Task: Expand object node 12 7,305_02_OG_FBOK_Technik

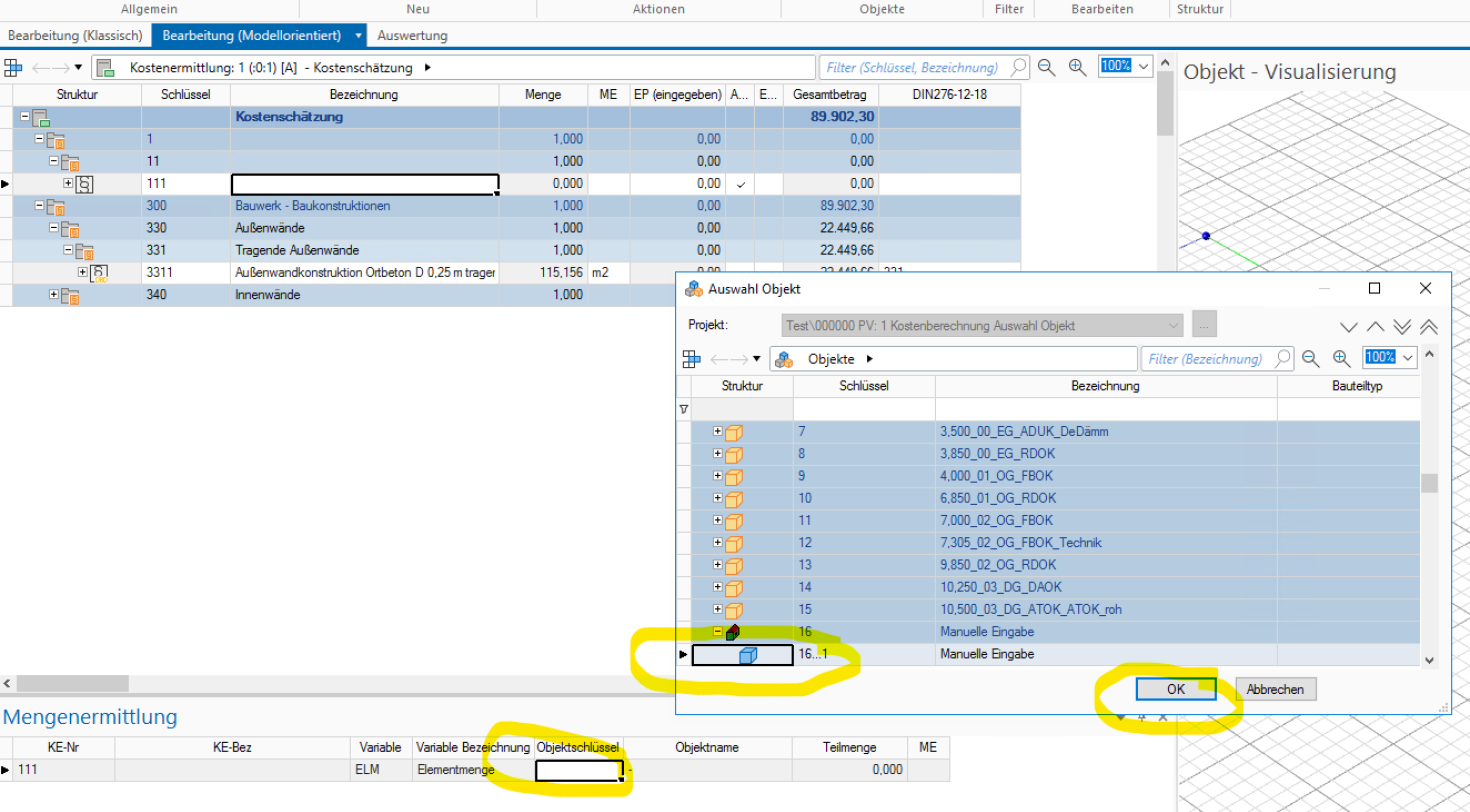Action: 718,543
